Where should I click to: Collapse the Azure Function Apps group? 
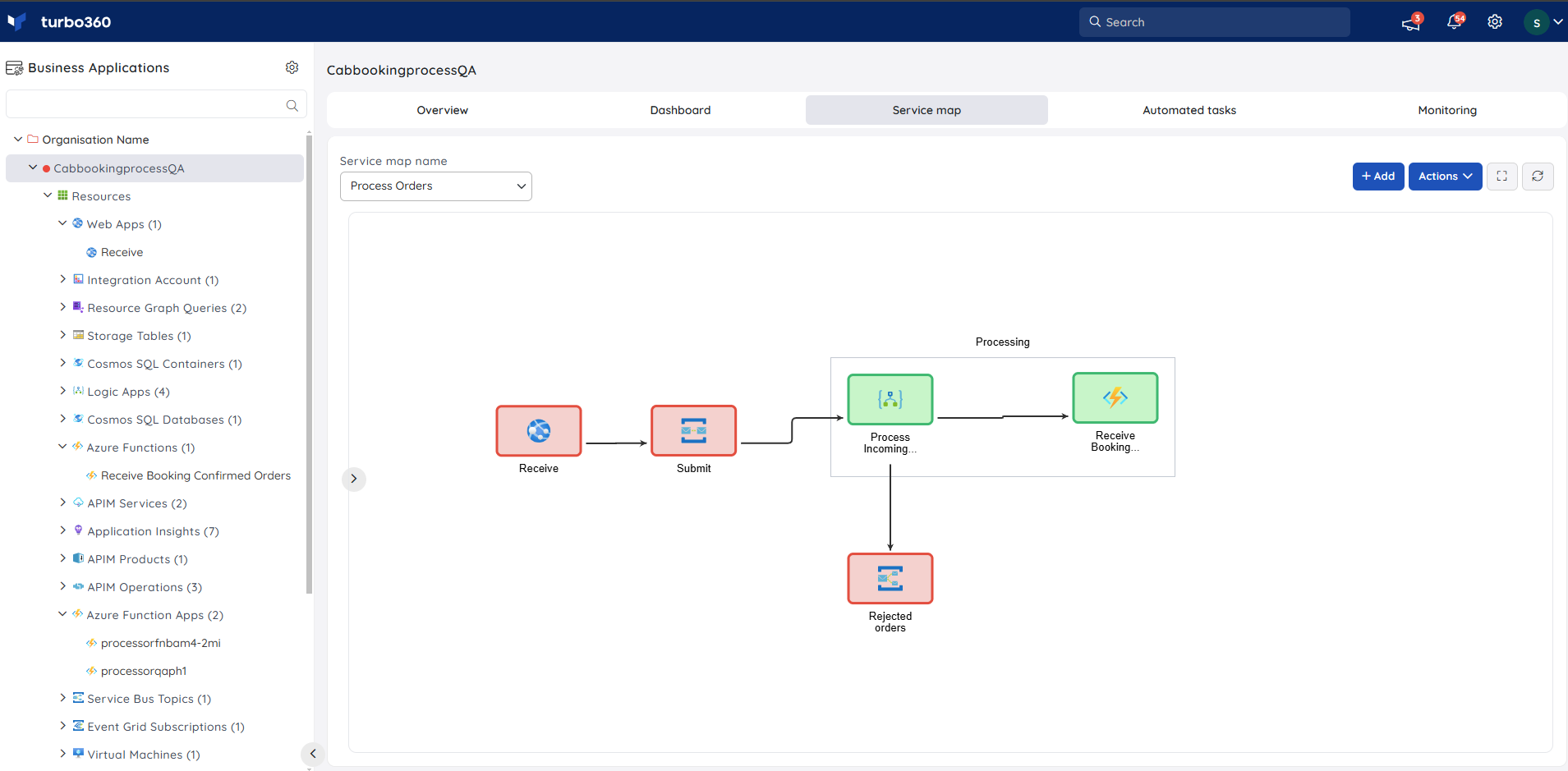(x=62, y=614)
